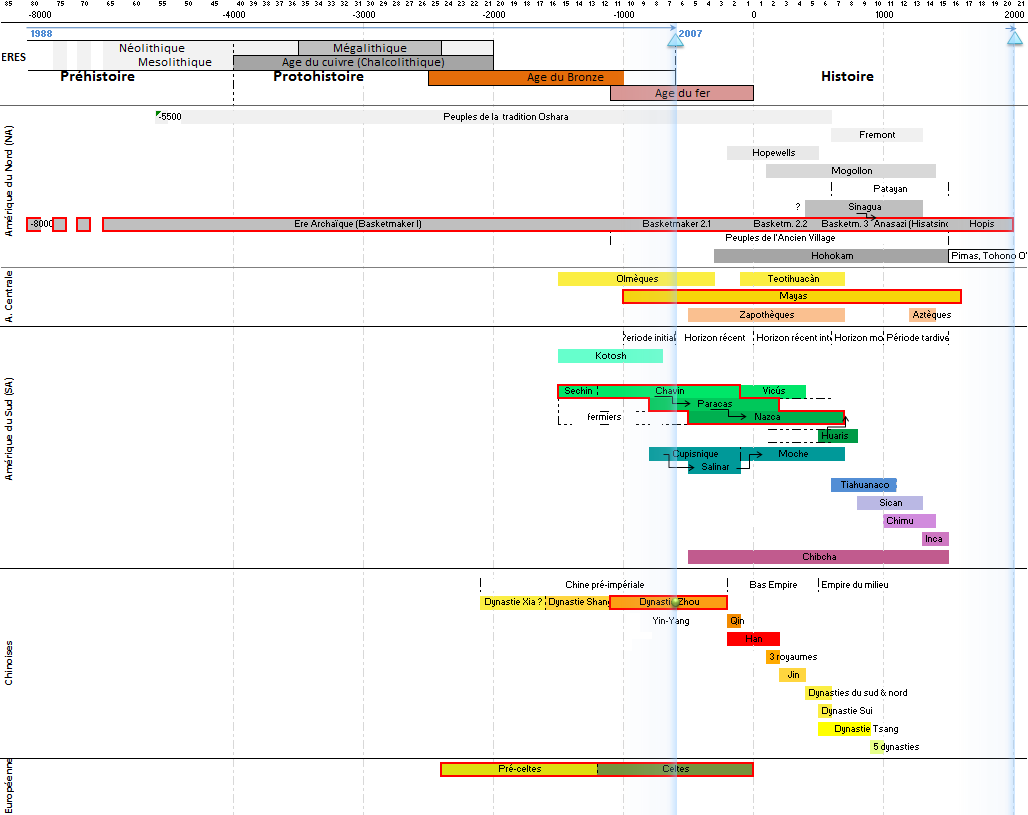This screenshot has height=815, width=1028.
Task: Select the Chibcha civilization bar
Action: click(818, 557)
